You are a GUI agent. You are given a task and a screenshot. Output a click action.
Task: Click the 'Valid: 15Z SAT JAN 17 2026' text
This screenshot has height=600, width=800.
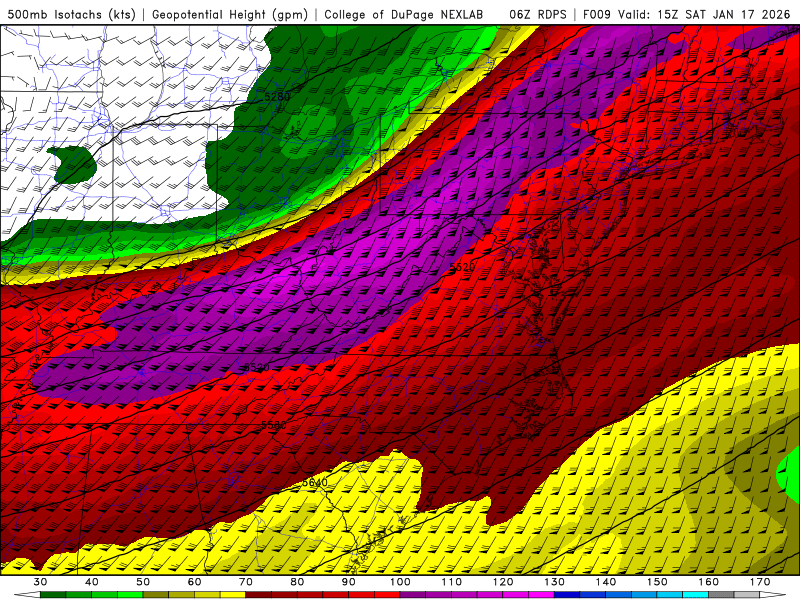click(704, 14)
